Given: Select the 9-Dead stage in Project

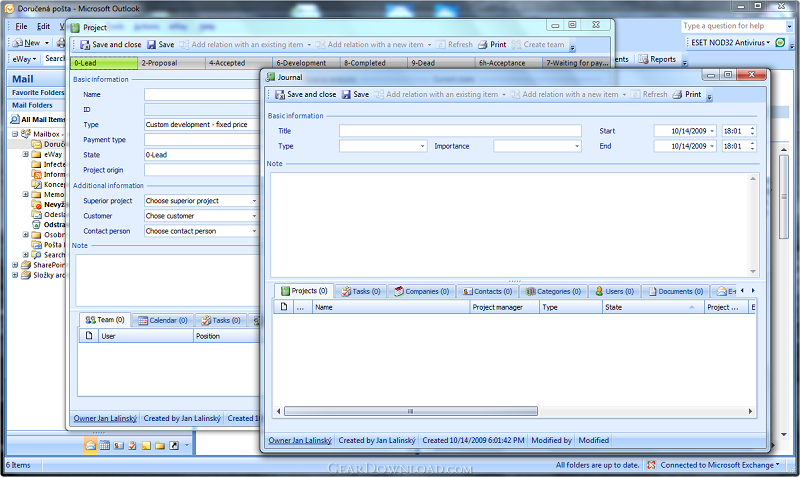Looking at the screenshot, I should pyautogui.click(x=441, y=63).
